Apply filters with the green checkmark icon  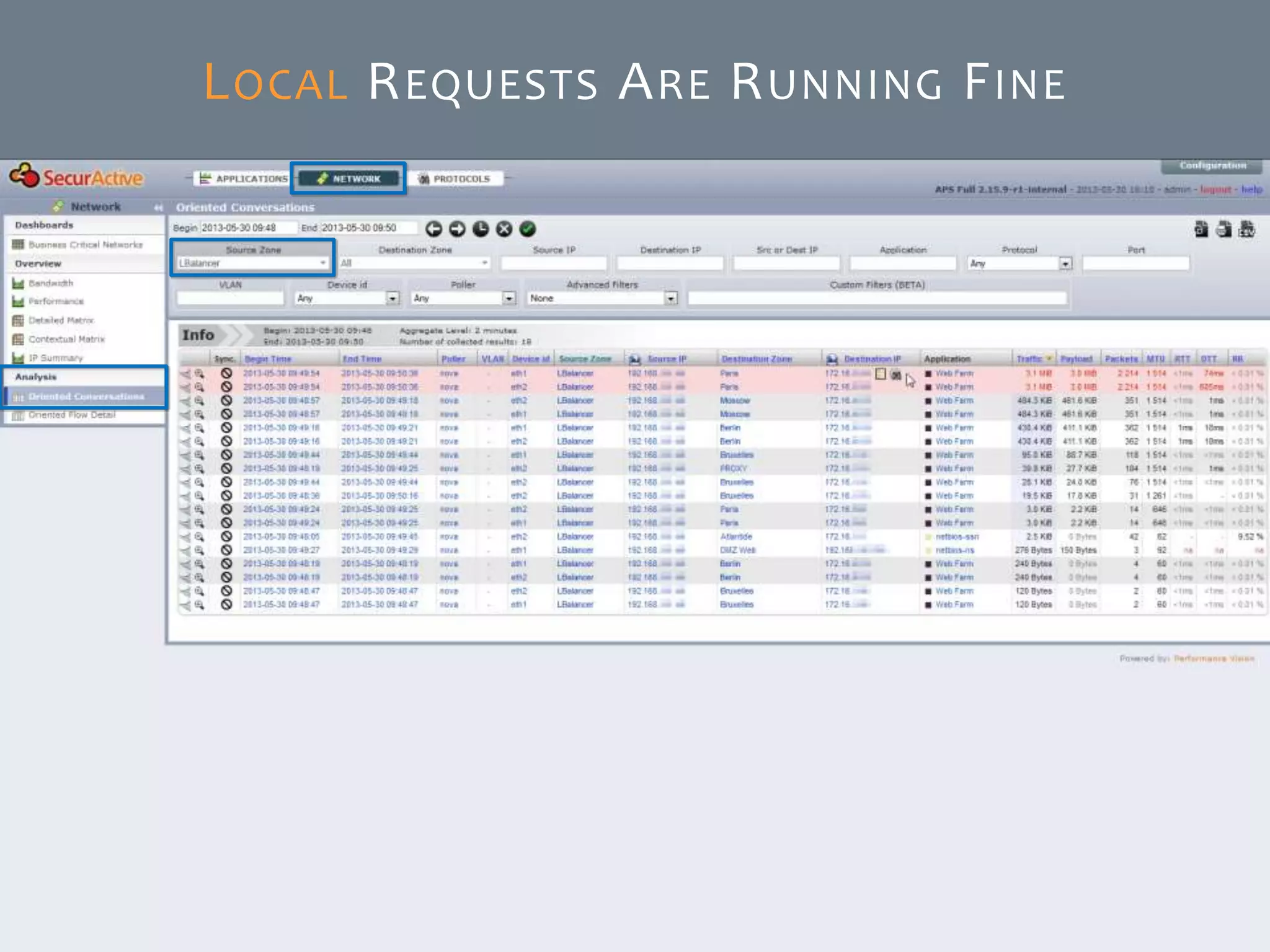coord(528,229)
